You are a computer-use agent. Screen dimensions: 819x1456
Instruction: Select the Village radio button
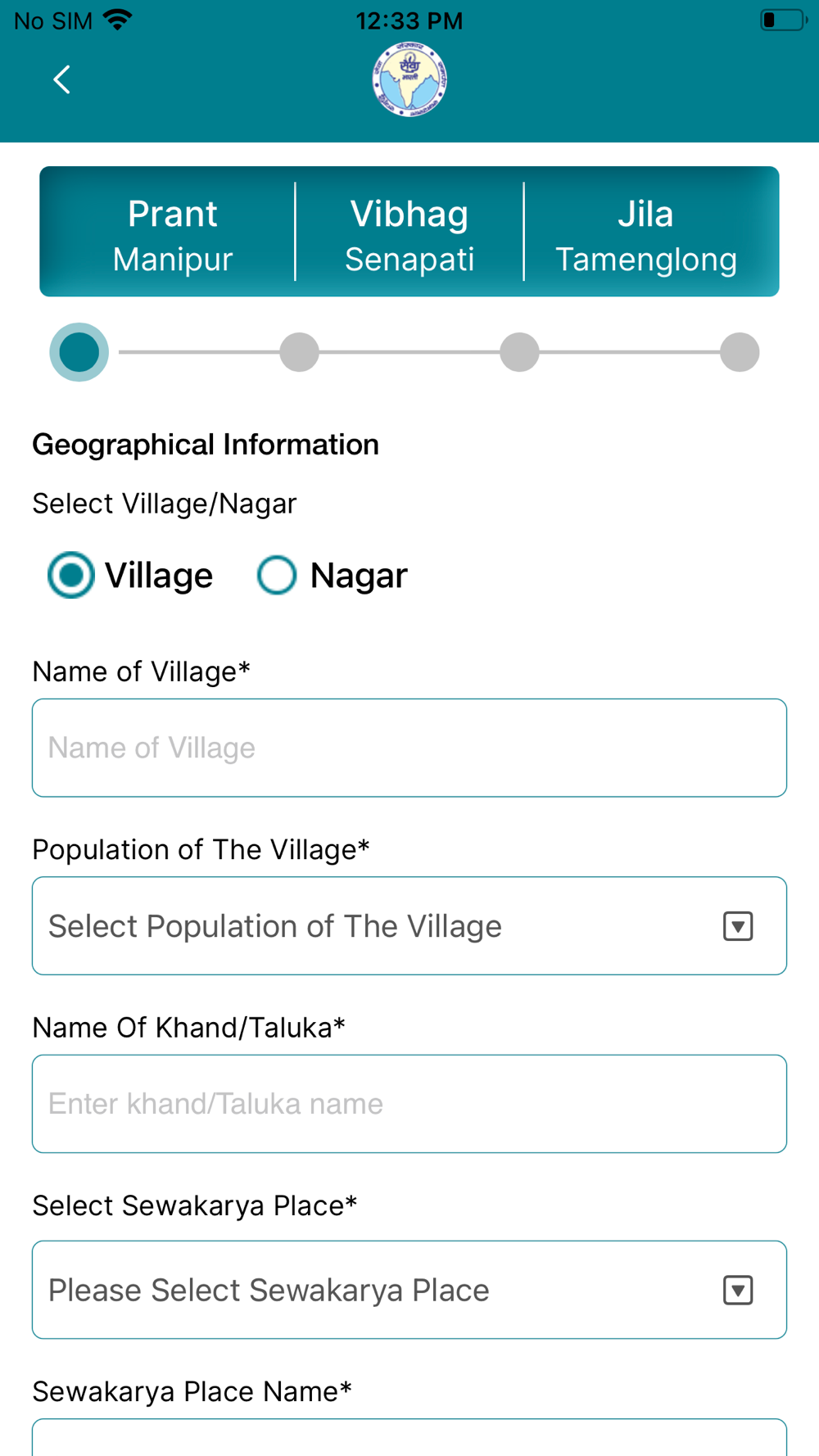tap(71, 575)
